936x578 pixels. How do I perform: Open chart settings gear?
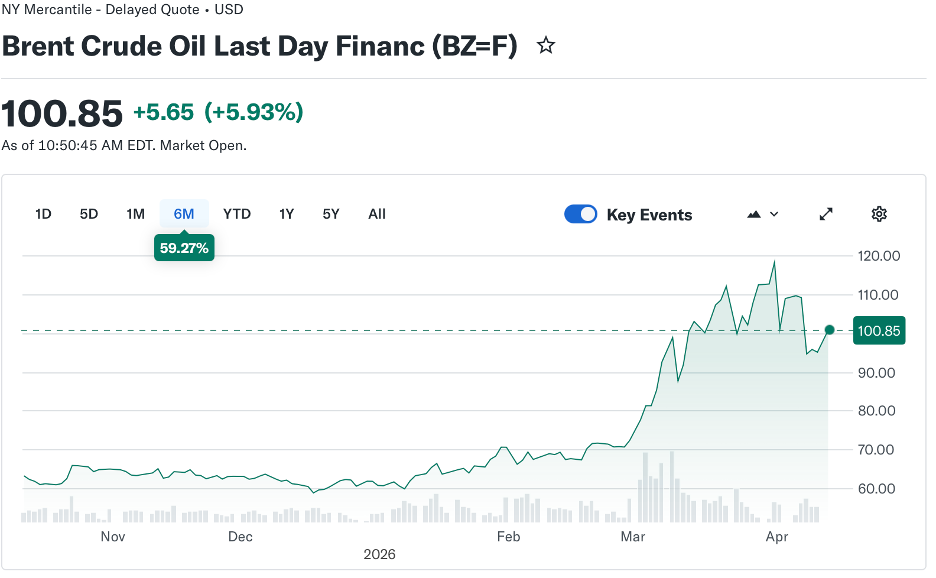pyautogui.click(x=879, y=214)
